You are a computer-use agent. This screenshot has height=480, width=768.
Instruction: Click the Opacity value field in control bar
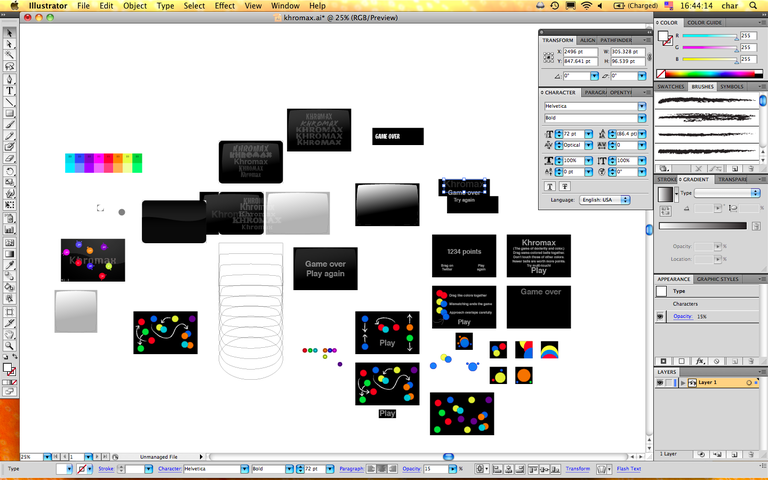[x=435, y=469]
